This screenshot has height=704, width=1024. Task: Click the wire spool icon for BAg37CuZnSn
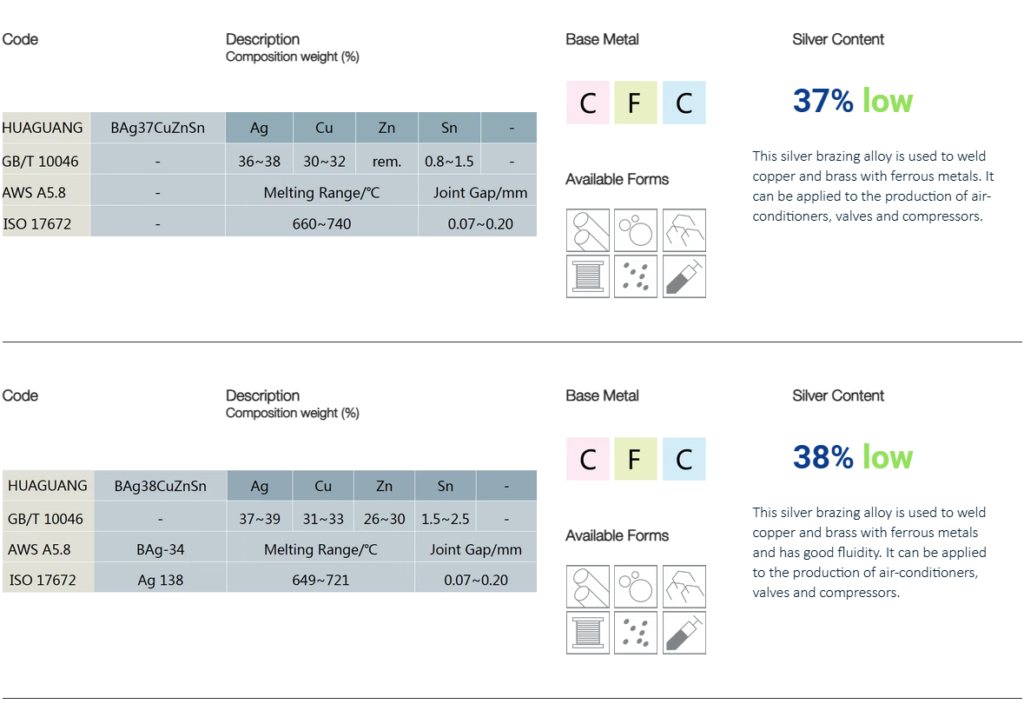point(588,276)
